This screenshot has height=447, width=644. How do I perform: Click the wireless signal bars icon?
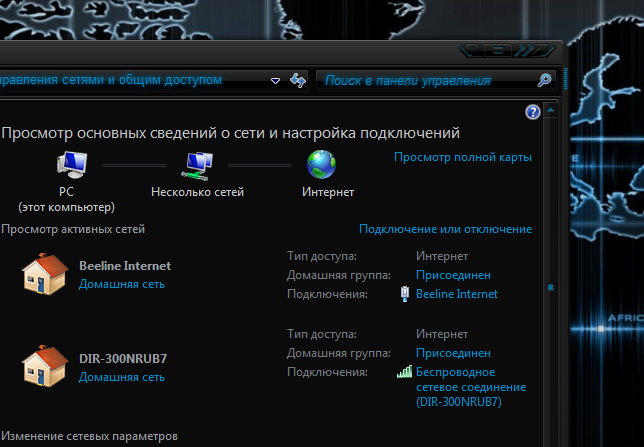click(x=405, y=372)
